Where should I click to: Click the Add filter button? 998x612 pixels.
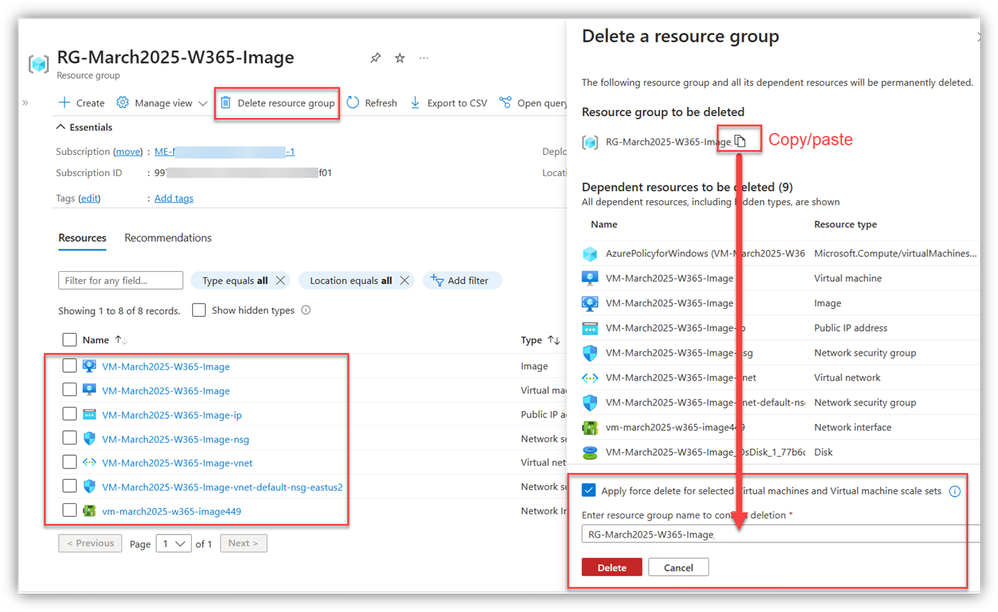point(461,281)
